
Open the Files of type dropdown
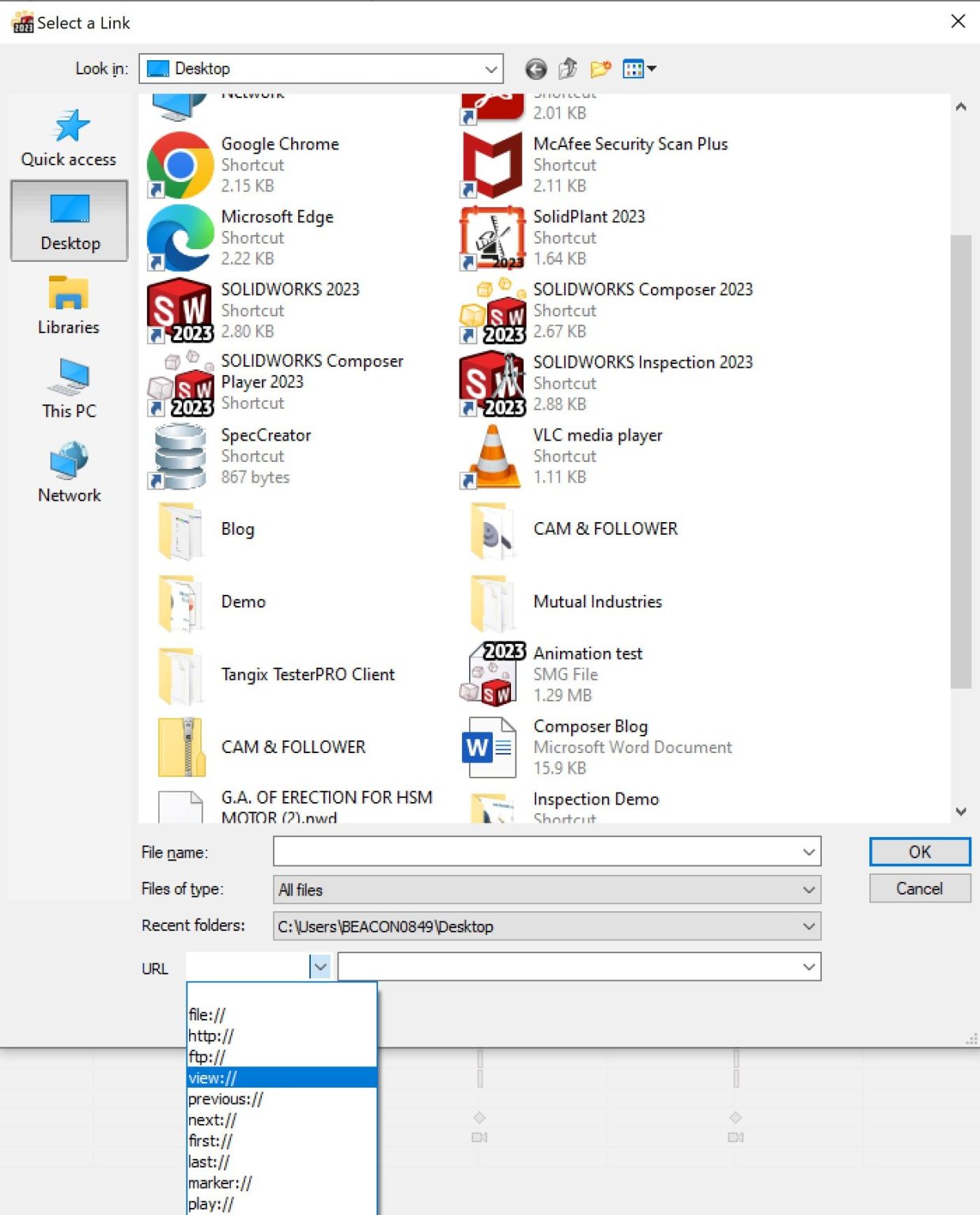click(x=547, y=889)
